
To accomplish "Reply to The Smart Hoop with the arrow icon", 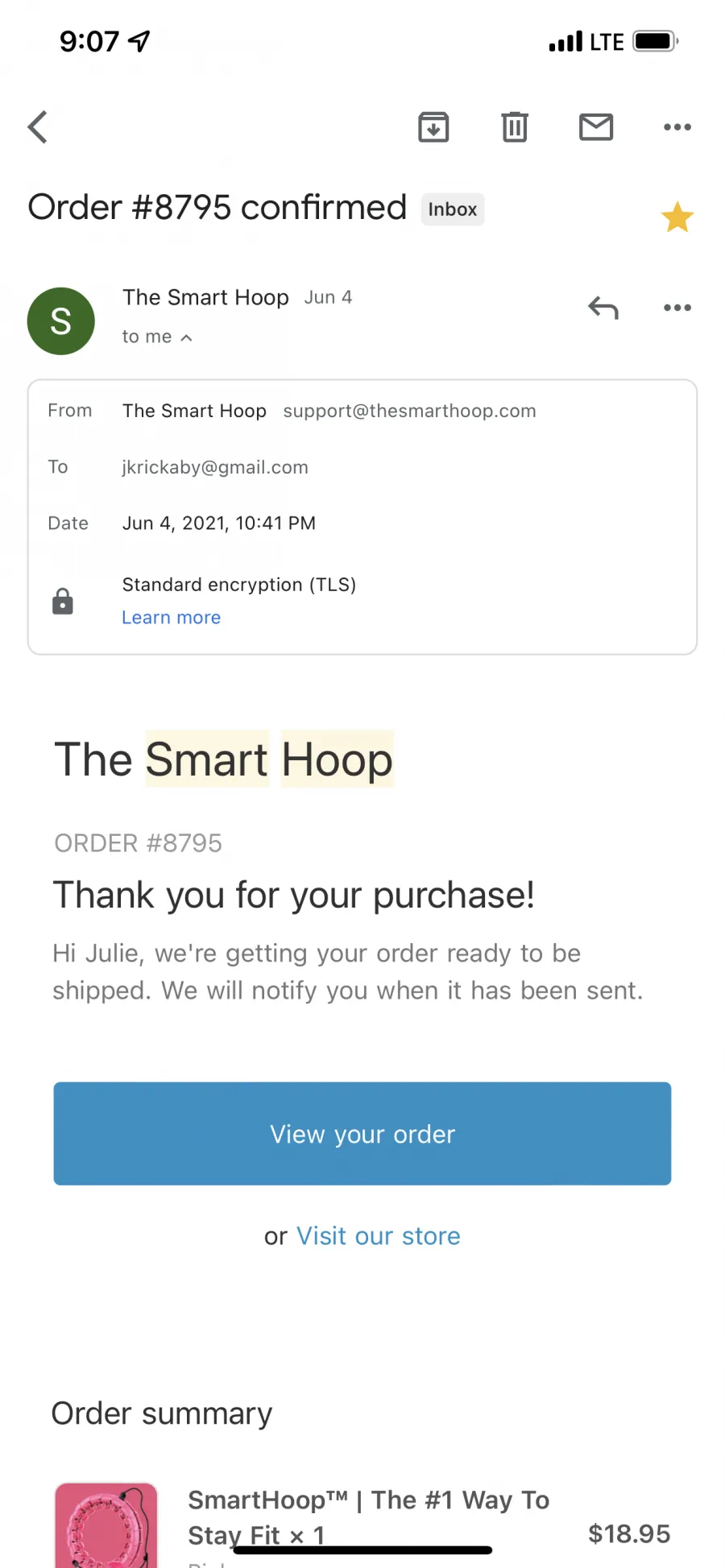I will pyautogui.click(x=603, y=308).
